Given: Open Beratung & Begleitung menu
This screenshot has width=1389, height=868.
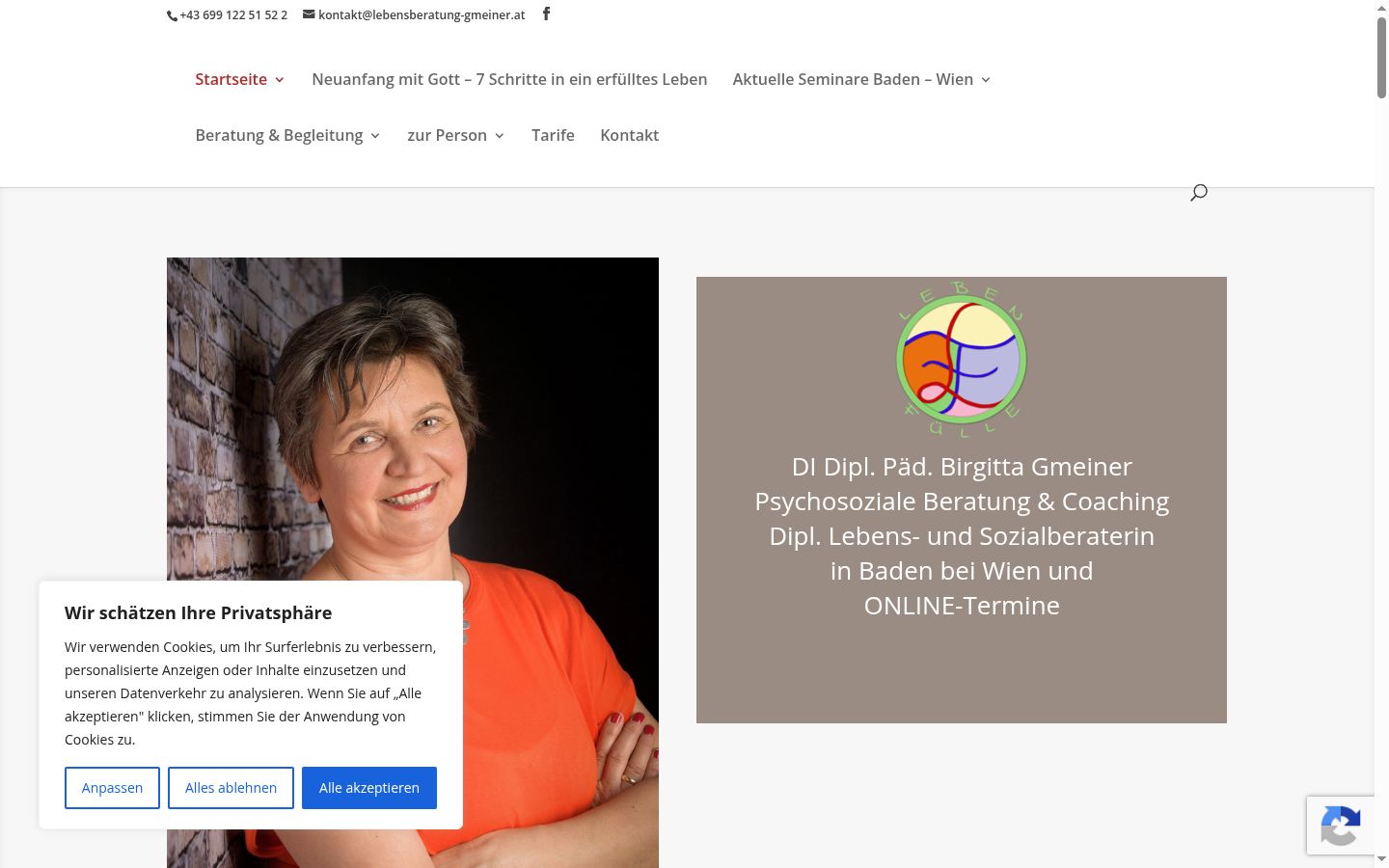Looking at the screenshot, I should 280,135.
